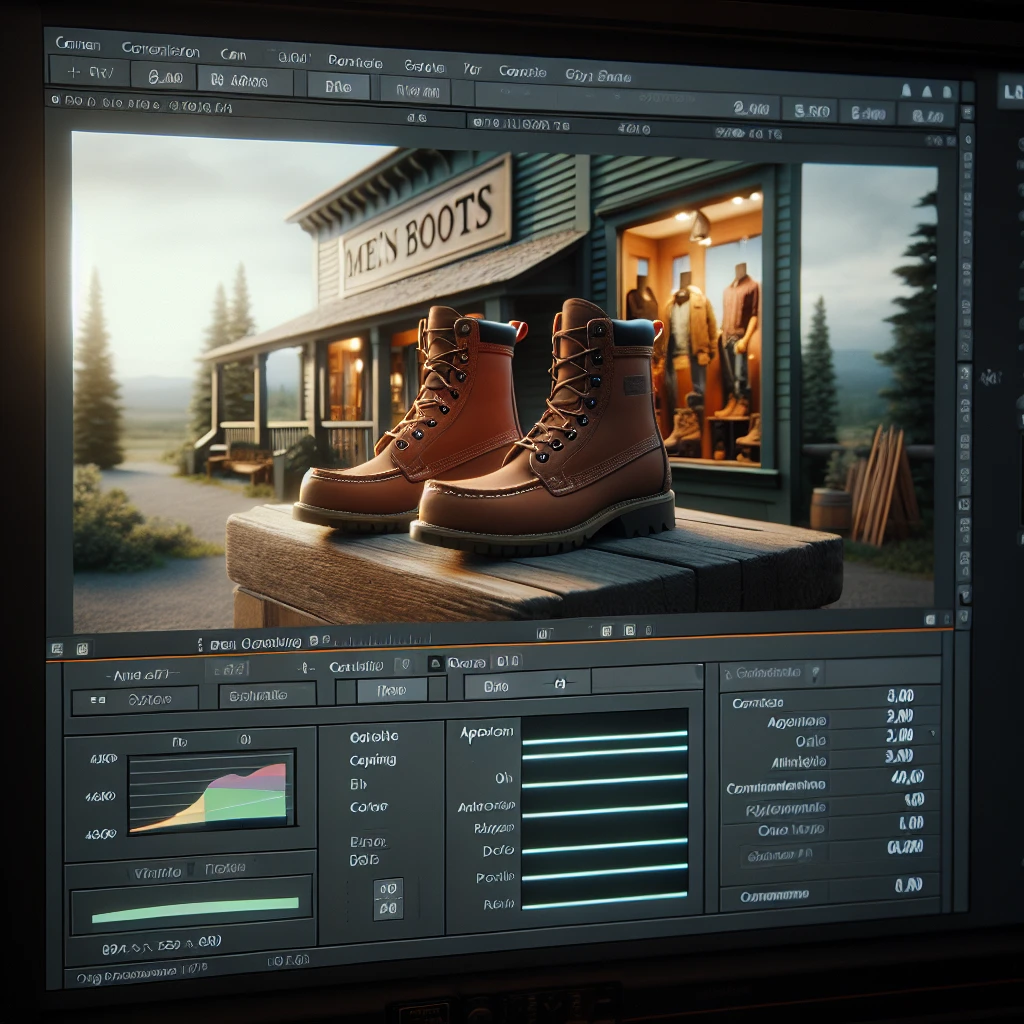
Task: Open the leftmost menu in the menu bar
Action: (78, 44)
